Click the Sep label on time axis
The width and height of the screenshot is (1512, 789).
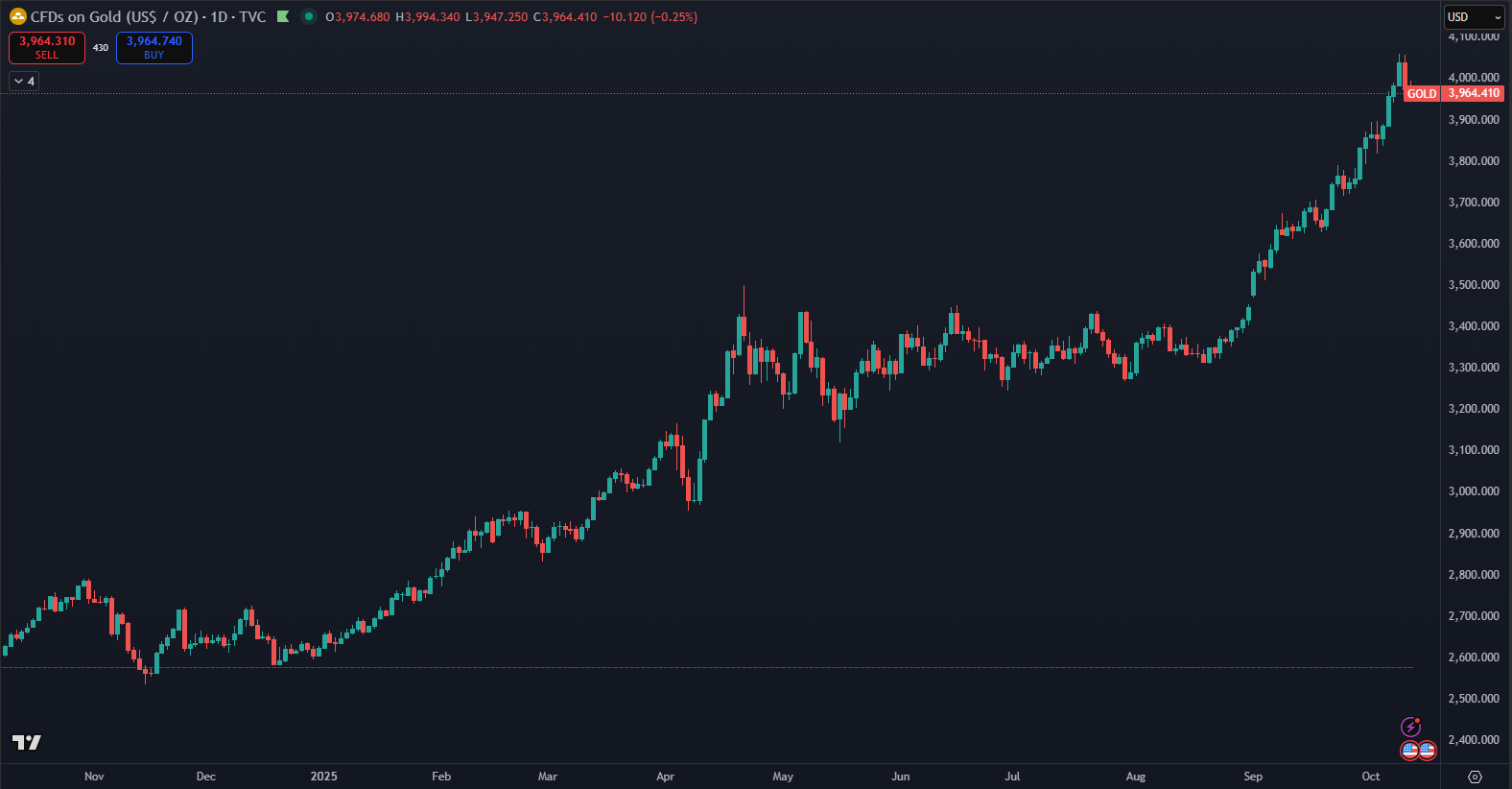[x=1253, y=777]
